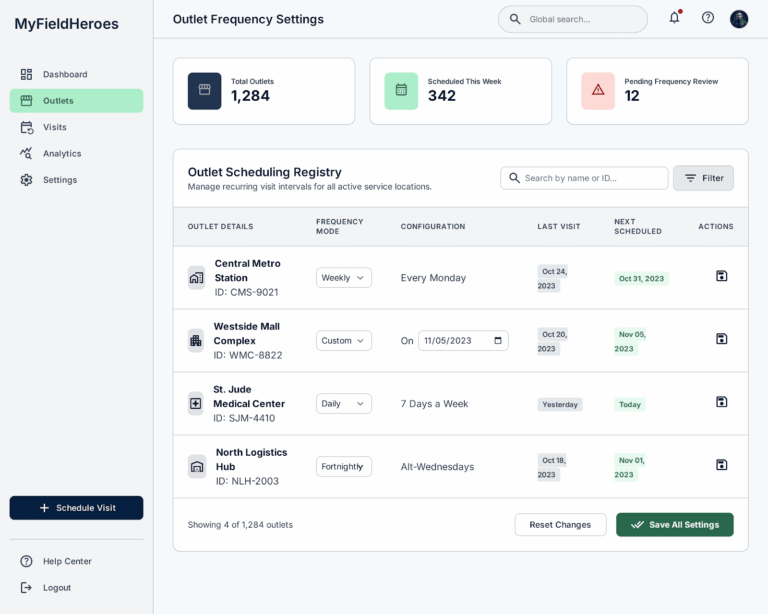
Task: Click Reset Changes button
Action: [560, 525]
